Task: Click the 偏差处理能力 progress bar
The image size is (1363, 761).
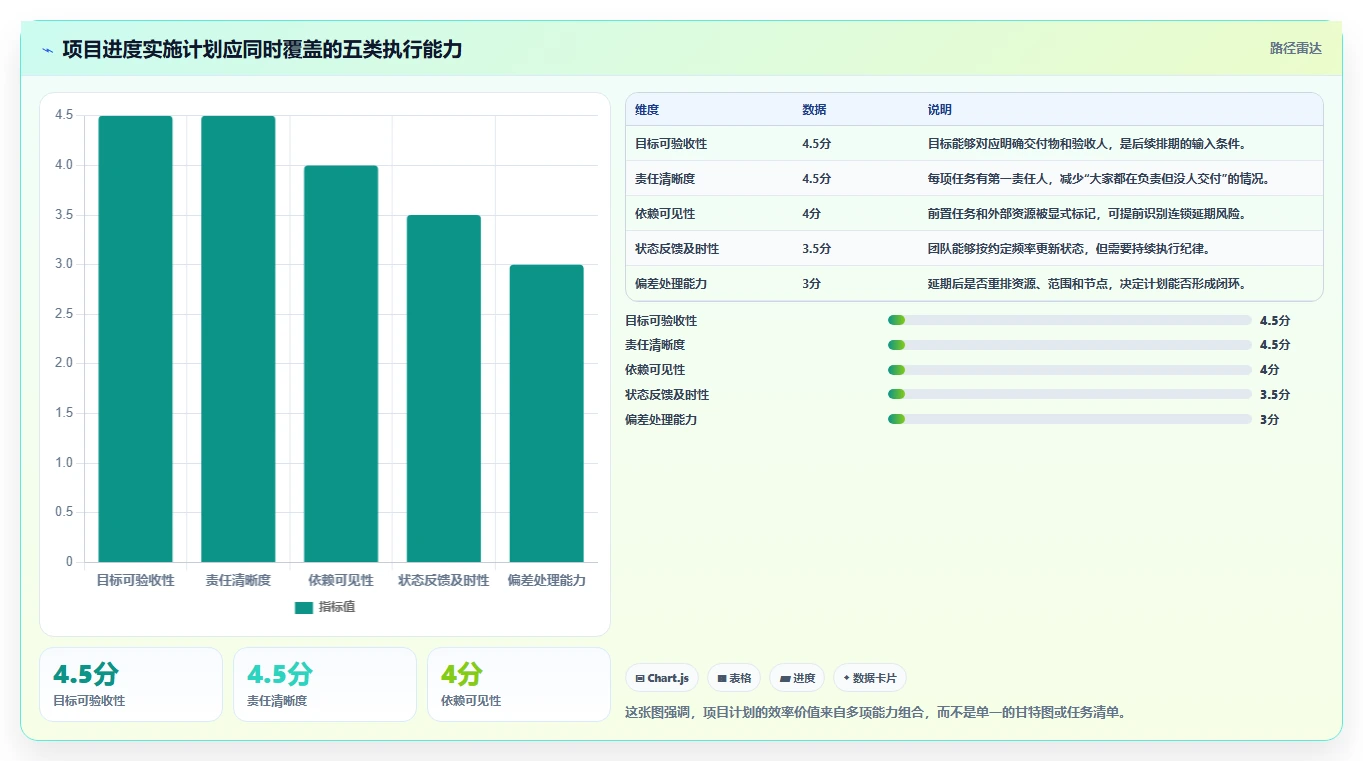Action: (1070, 420)
